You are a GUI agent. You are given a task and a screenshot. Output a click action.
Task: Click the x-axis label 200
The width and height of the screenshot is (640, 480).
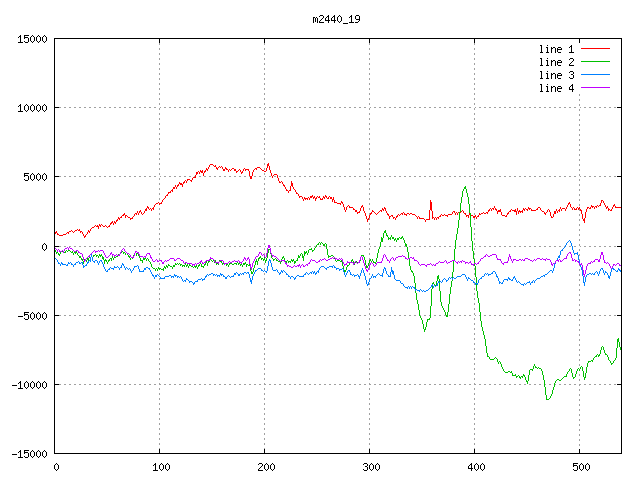[266, 467]
